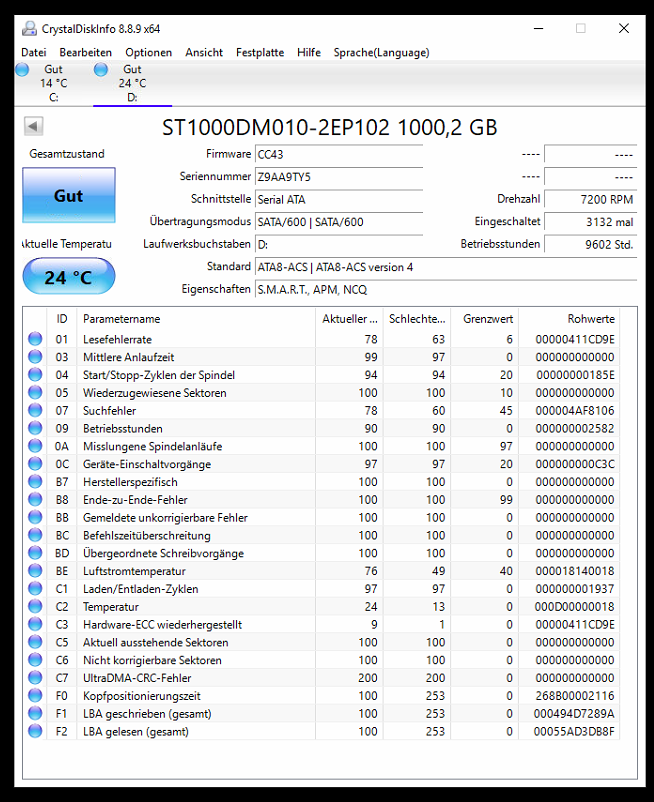Image resolution: width=654 pixels, height=802 pixels.
Task: Open the Sprache(Language) menu
Action: click(381, 52)
